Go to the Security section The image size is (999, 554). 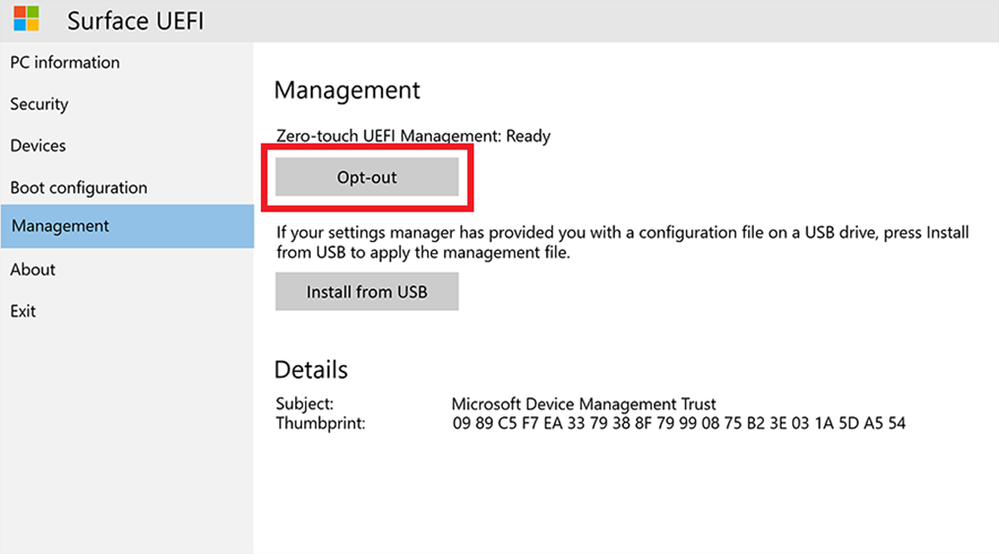point(39,104)
